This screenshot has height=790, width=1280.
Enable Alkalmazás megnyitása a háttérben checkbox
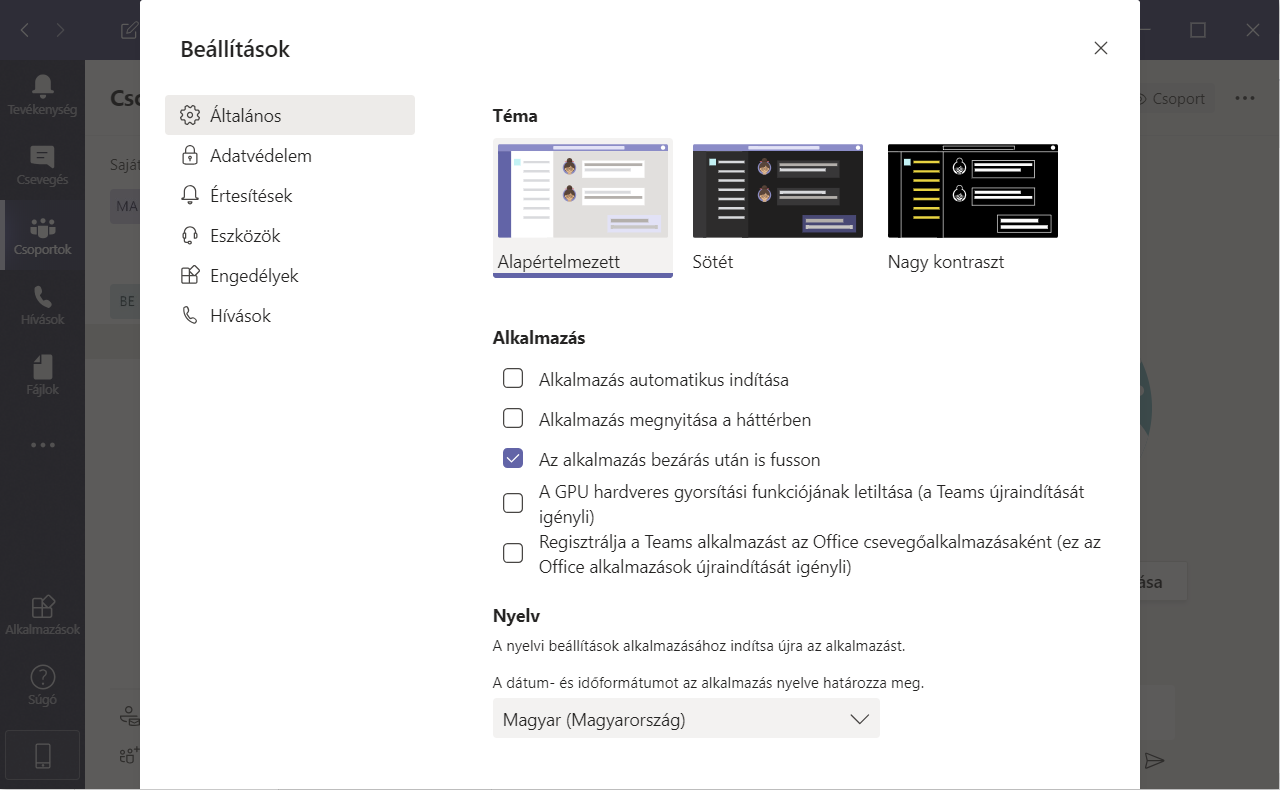[x=513, y=419]
